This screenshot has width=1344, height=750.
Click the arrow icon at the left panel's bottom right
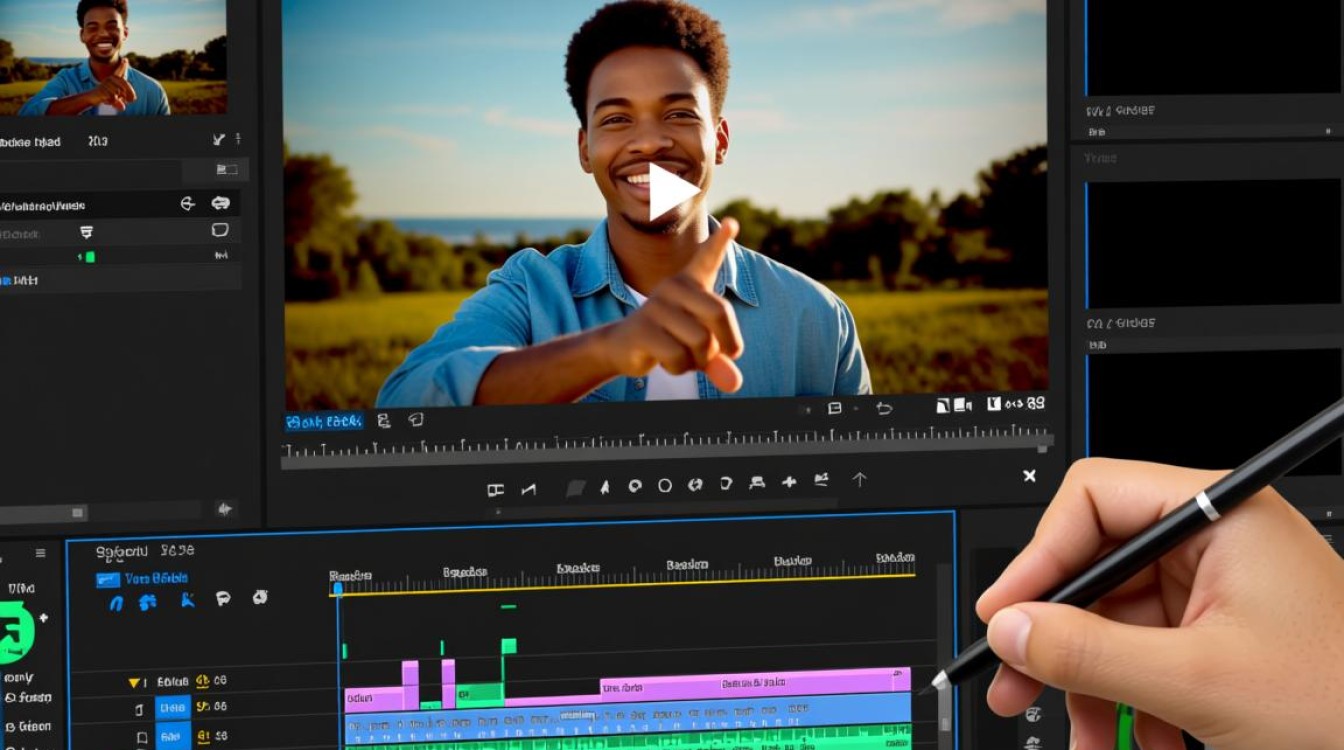point(224,509)
